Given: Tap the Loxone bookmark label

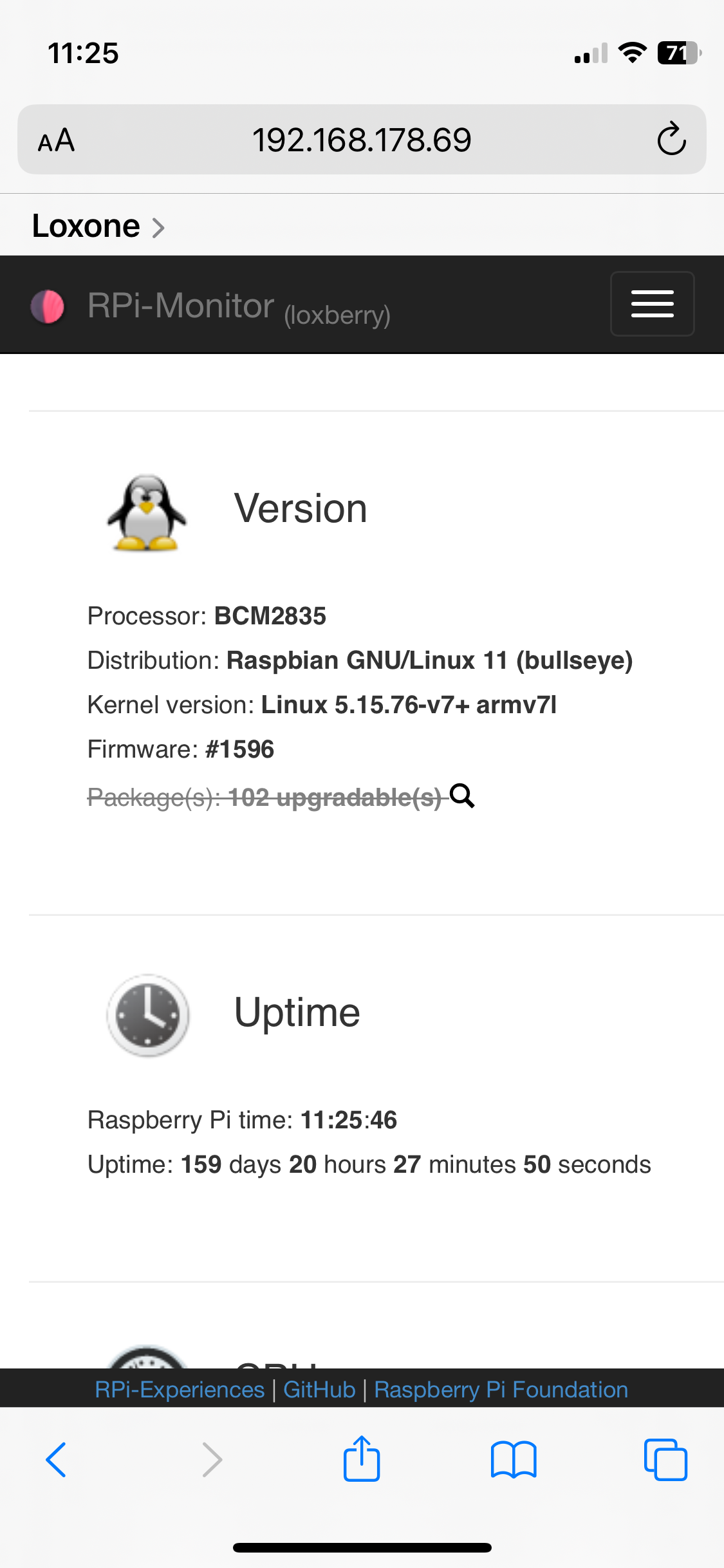Looking at the screenshot, I should click(86, 226).
